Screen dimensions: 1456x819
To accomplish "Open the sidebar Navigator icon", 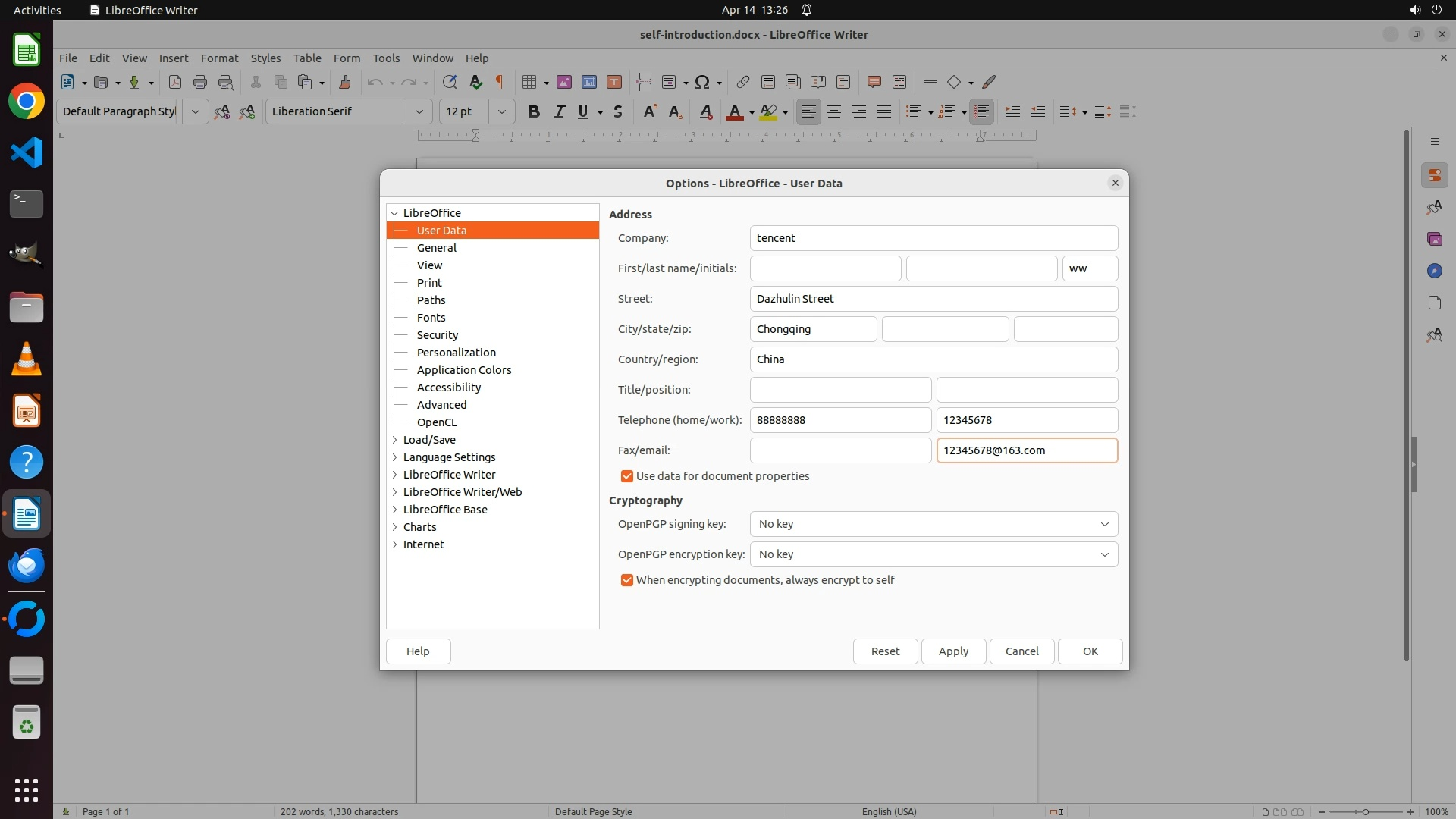I will [1434, 271].
